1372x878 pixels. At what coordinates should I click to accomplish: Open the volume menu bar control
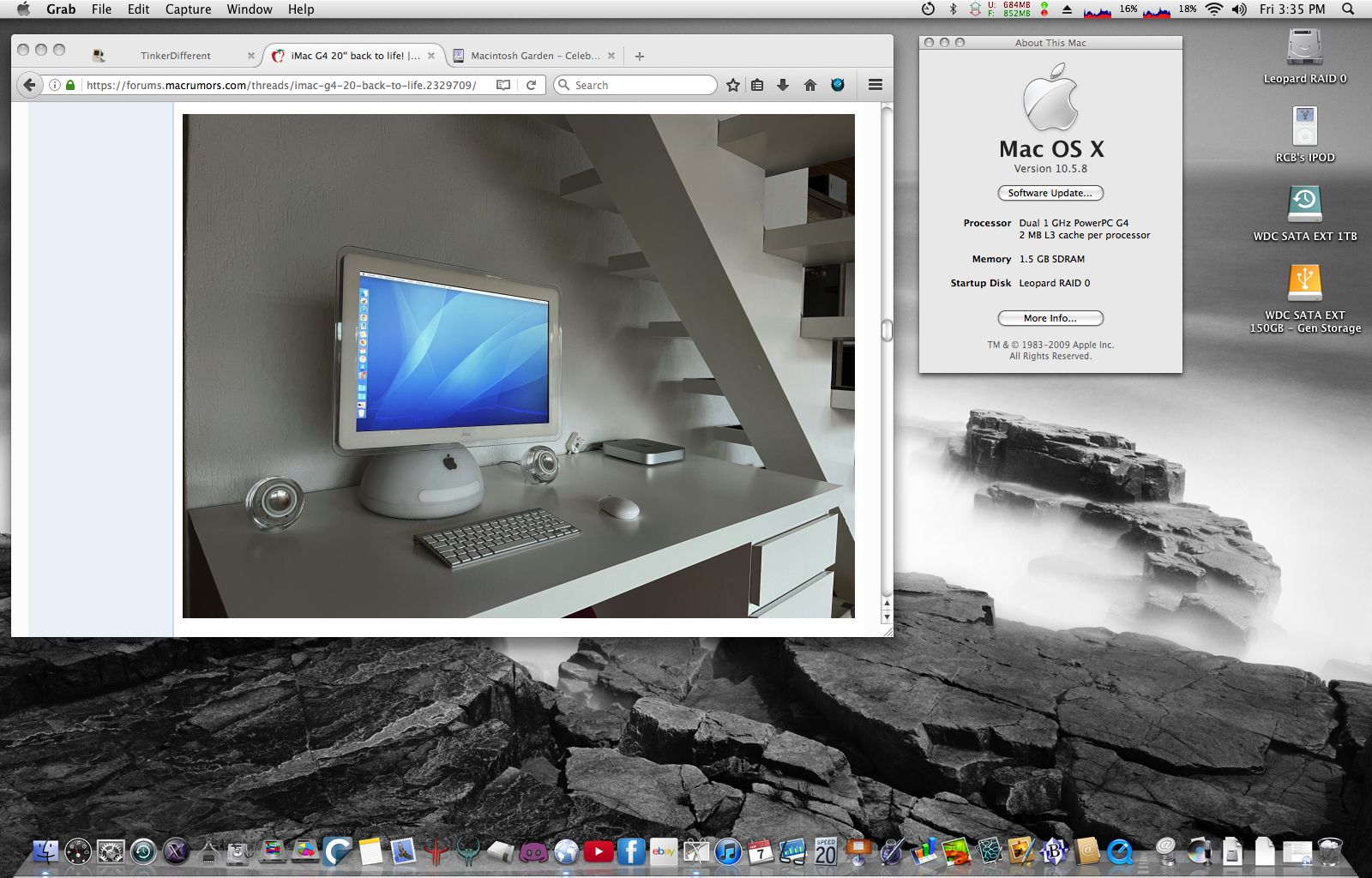coord(1239,9)
